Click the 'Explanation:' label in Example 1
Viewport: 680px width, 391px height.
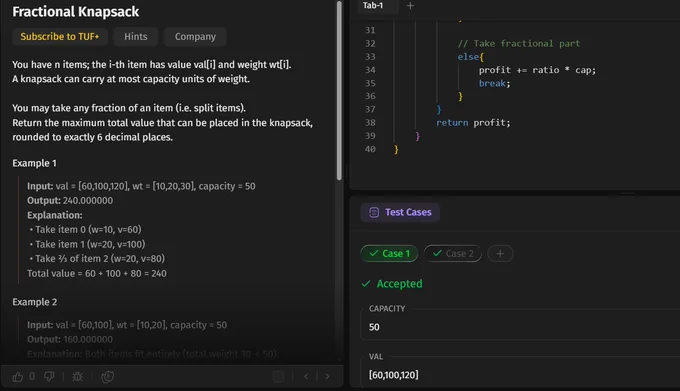55,215
